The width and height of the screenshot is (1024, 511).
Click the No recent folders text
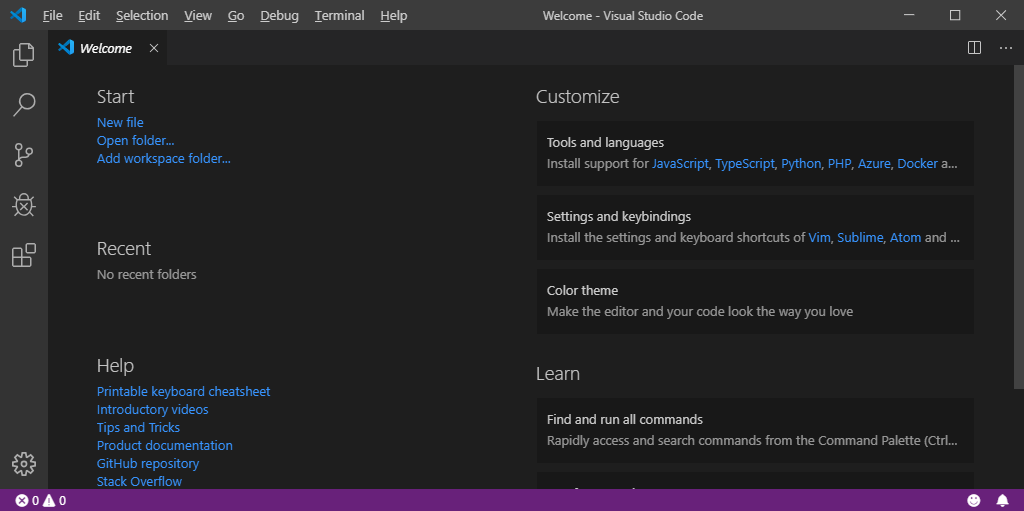click(x=146, y=274)
